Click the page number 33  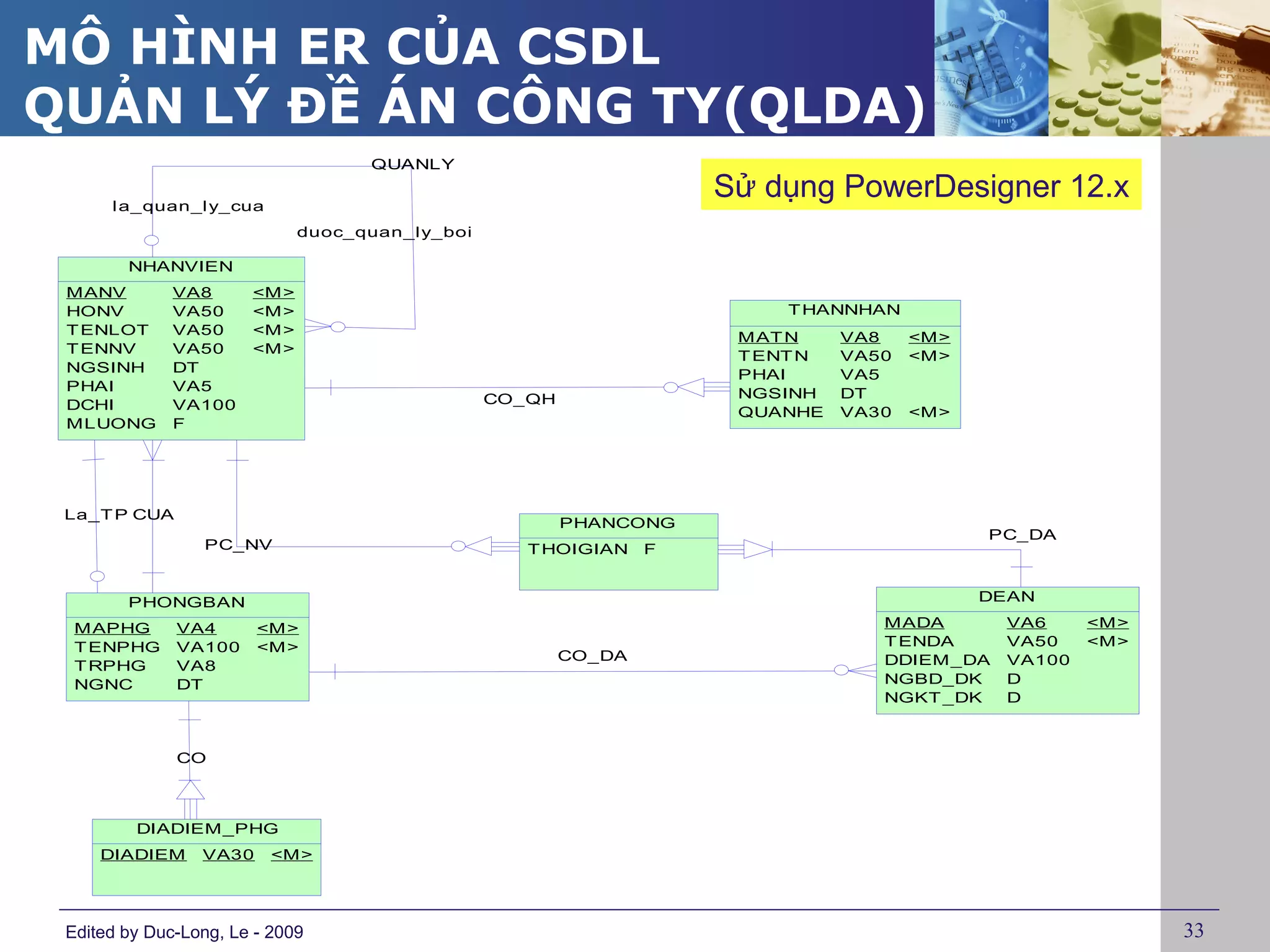click(1193, 930)
